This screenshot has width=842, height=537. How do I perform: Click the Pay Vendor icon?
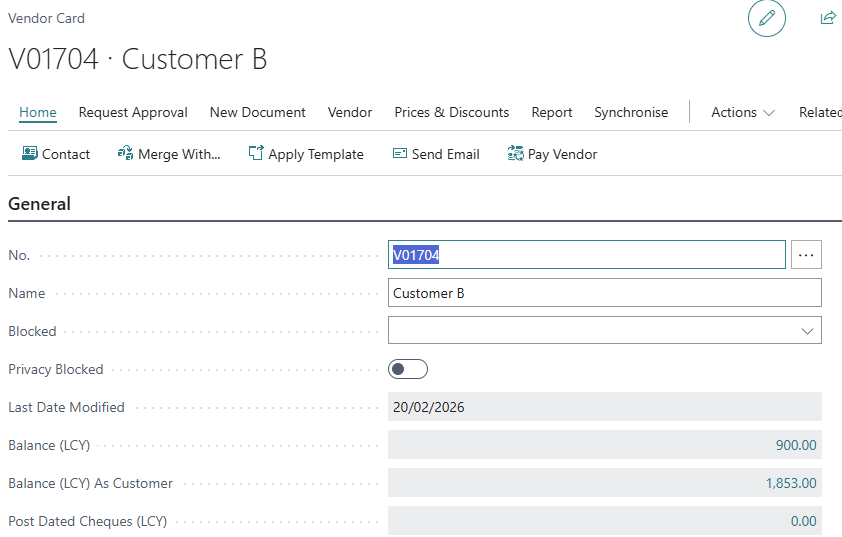[515, 154]
